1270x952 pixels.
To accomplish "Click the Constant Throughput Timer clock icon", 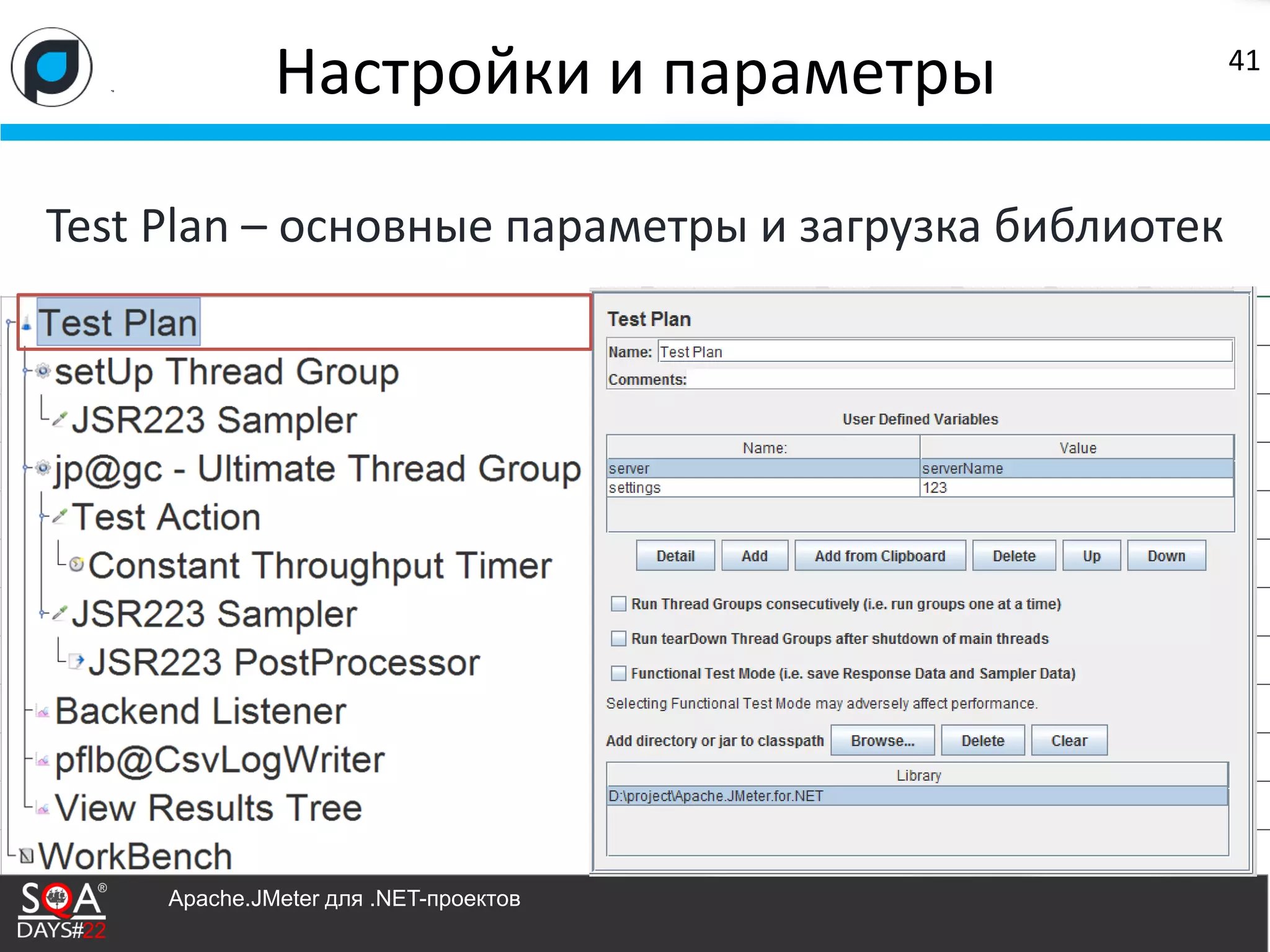I will click(x=76, y=564).
